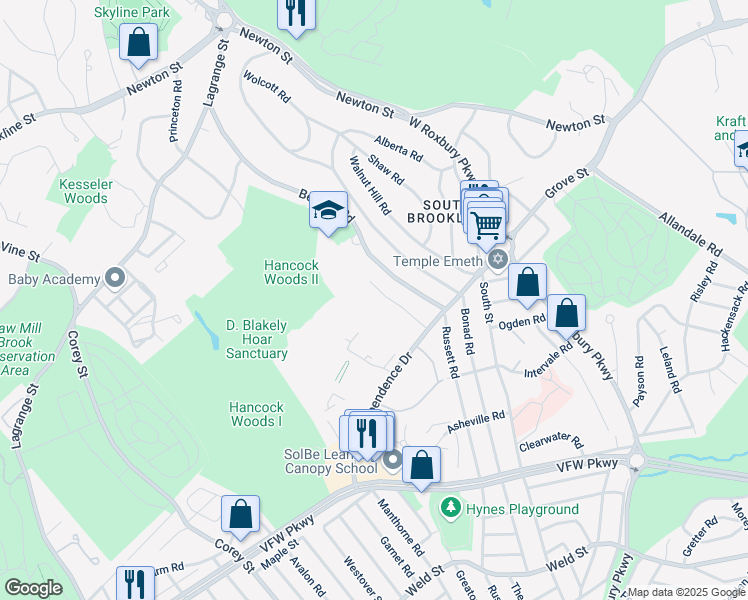Click the restaurant marker in bottom-left corner
The image size is (748, 600).
click(134, 583)
